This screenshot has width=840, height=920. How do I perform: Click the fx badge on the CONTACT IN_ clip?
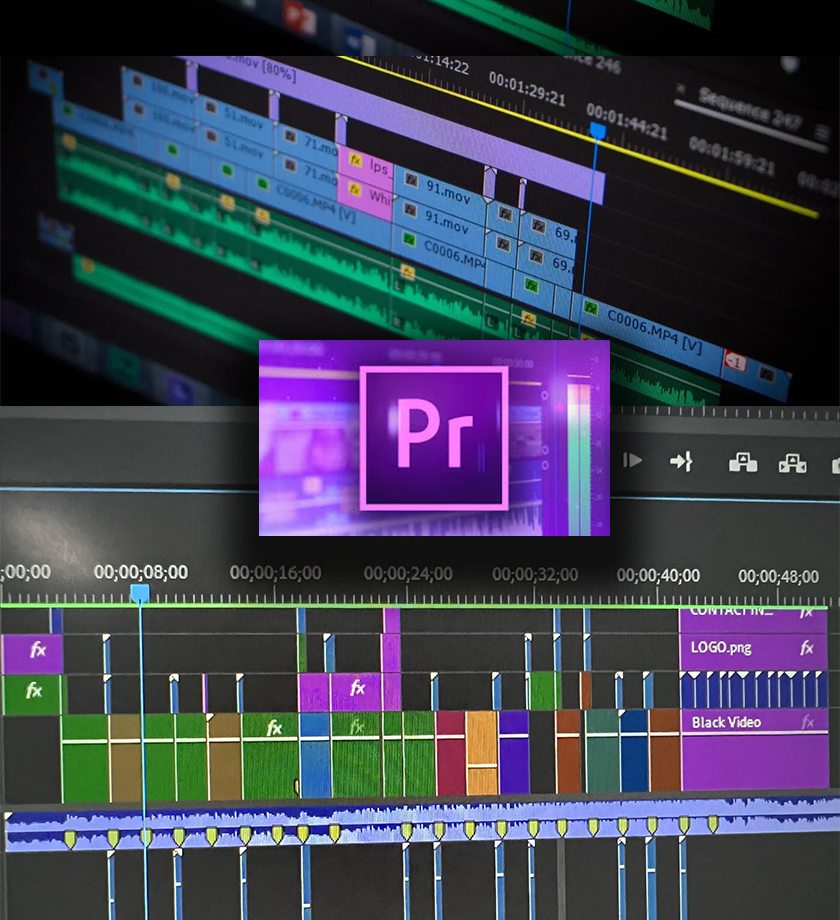[x=807, y=613]
